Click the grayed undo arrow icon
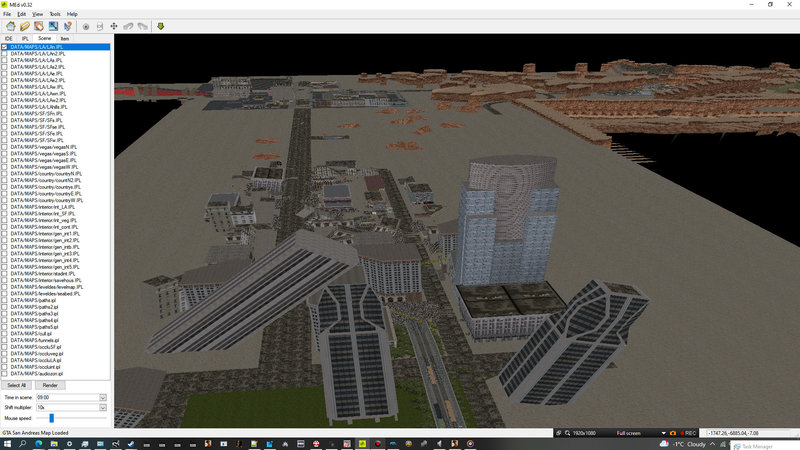800x450 pixels. pos(128,27)
